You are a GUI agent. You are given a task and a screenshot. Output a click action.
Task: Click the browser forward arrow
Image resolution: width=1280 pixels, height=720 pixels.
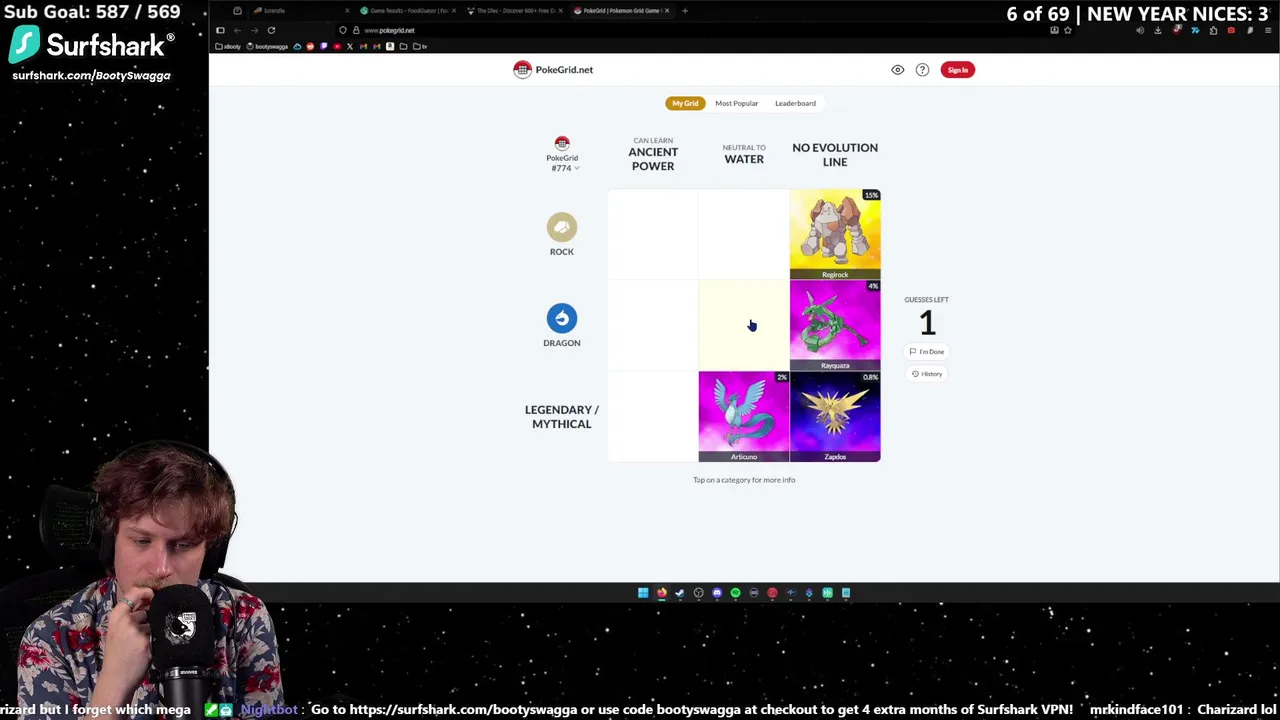pyautogui.click(x=254, y=30)
